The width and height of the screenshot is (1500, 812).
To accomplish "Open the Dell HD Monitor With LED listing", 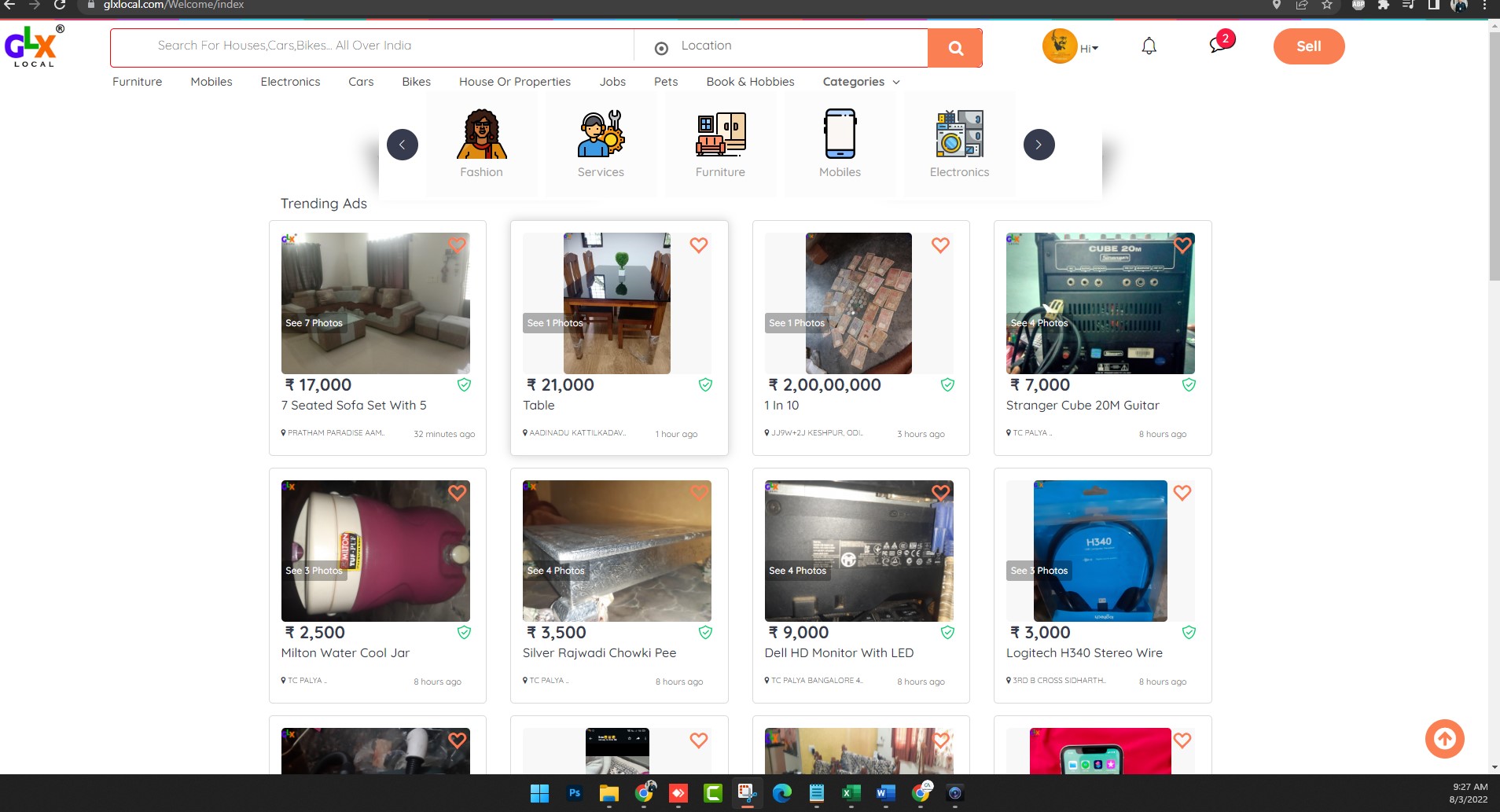I will pyautogui.click(x=838, y=652).
